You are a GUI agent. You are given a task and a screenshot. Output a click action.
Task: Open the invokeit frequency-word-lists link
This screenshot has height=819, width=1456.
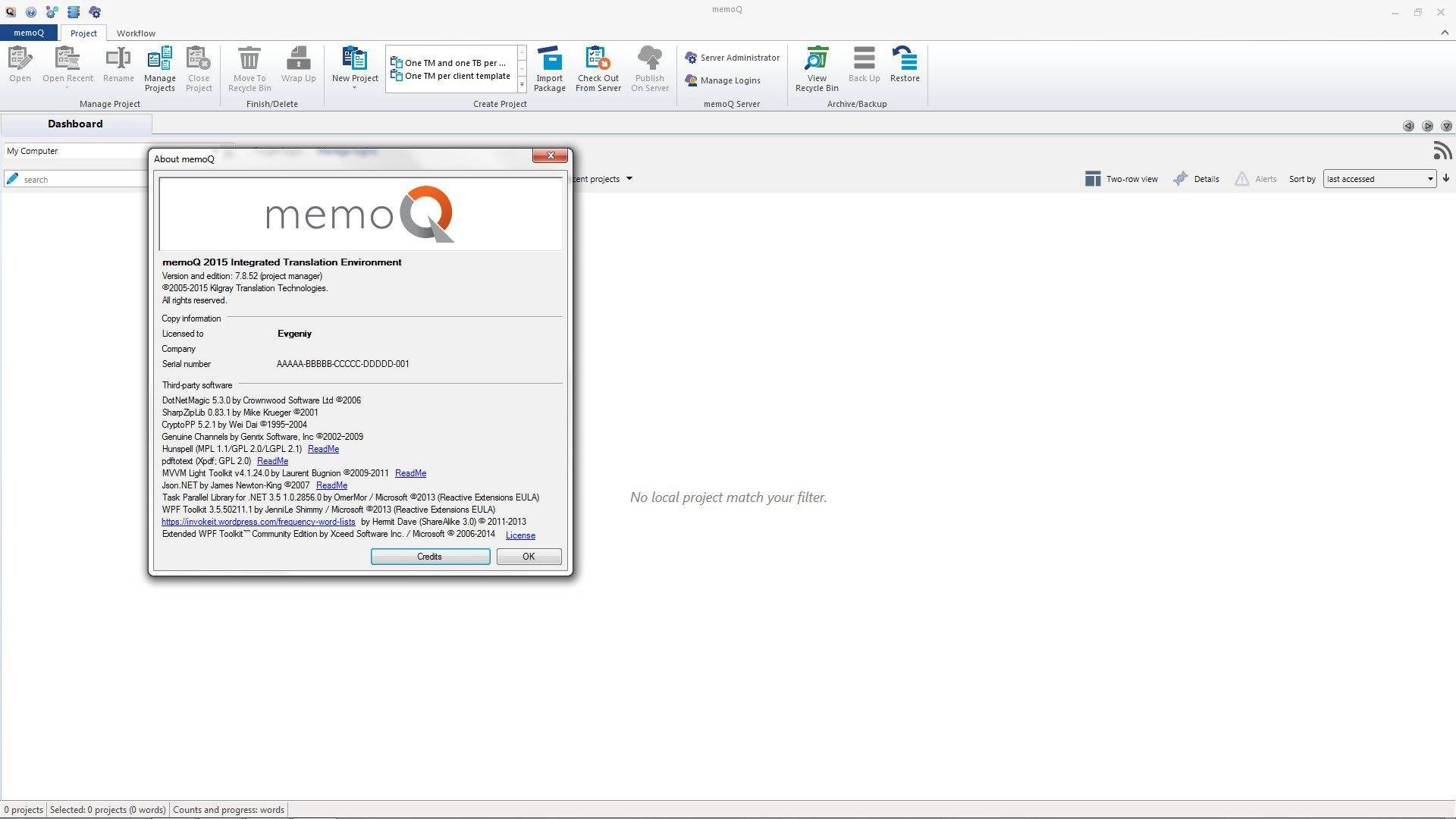coord(258,522)
